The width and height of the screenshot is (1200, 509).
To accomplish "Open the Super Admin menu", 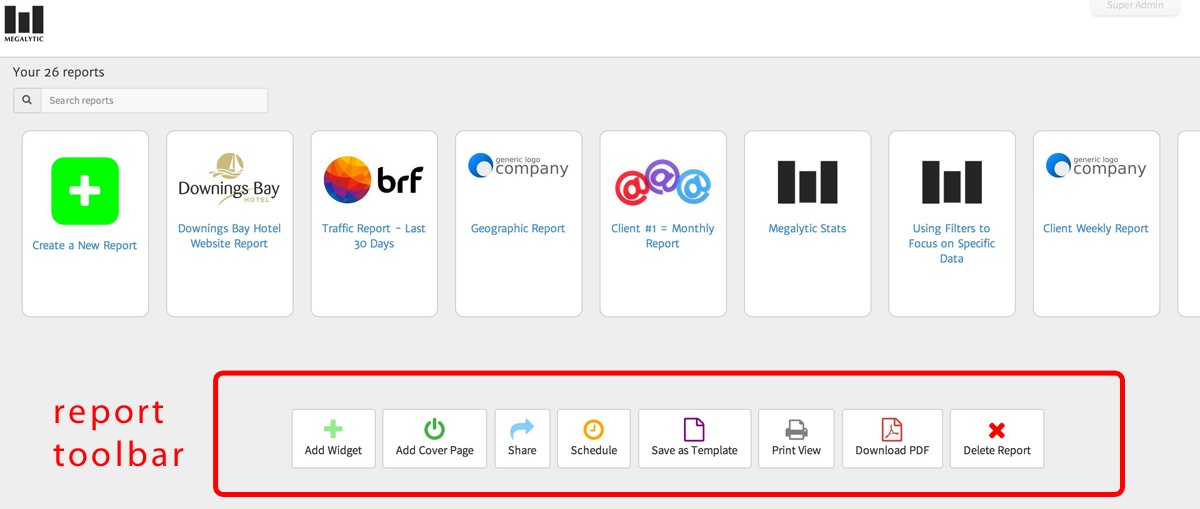I will 1135,8.
